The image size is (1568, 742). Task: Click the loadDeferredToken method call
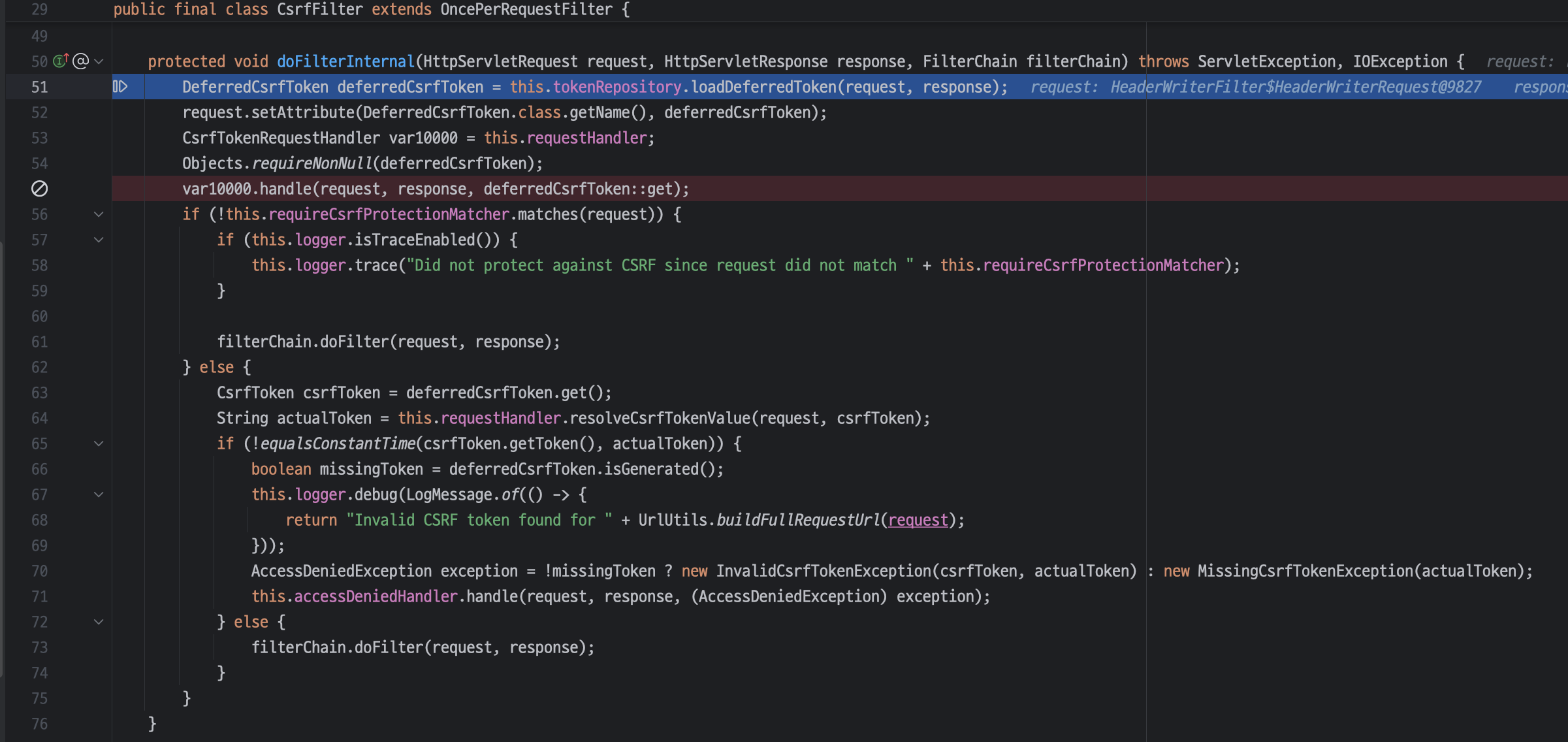point(763,87)
